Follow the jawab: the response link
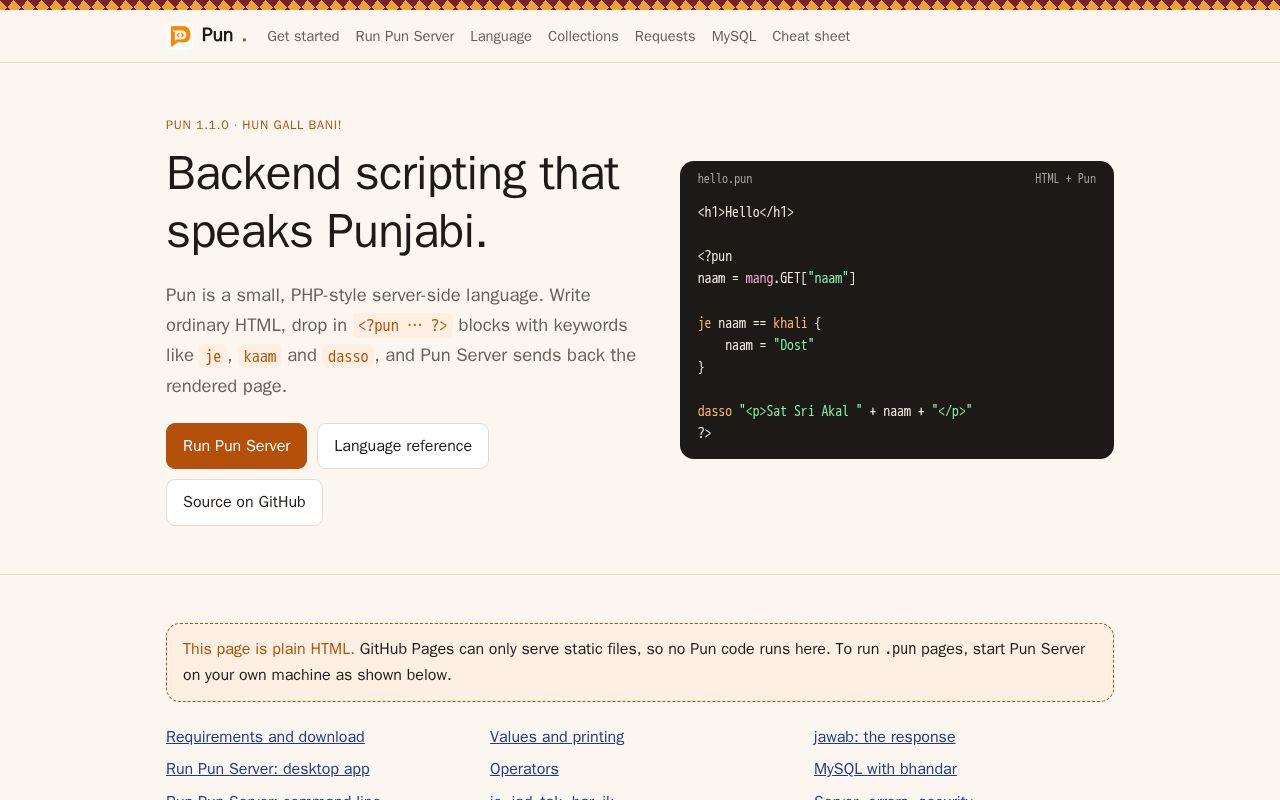 coord(885,737)
